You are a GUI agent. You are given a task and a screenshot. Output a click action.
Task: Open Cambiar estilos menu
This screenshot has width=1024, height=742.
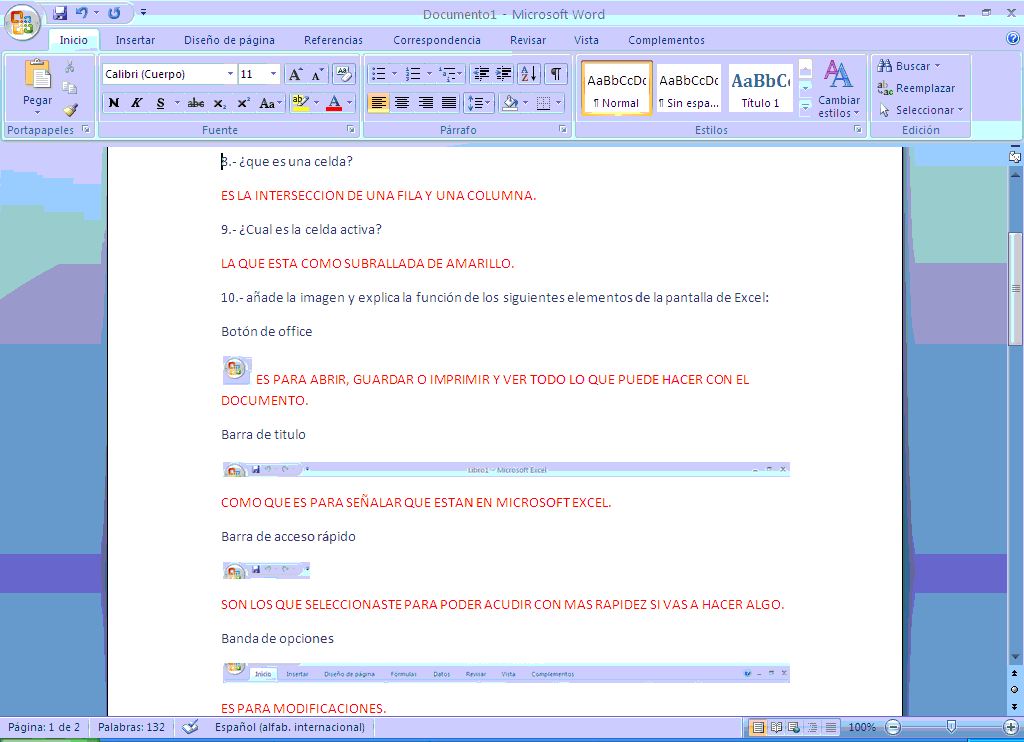click(839, 88)
